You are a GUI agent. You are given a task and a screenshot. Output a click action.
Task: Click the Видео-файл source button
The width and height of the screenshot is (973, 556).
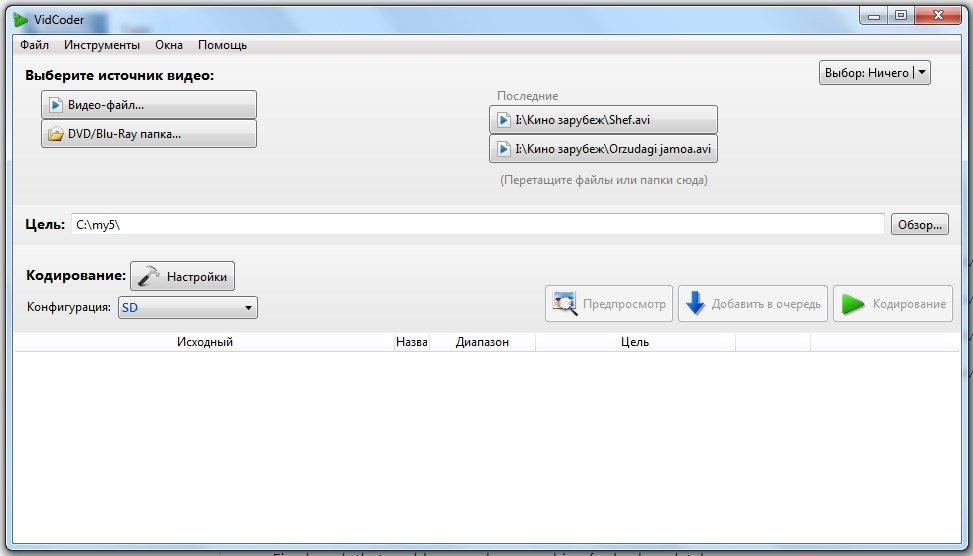click(149, 105)
